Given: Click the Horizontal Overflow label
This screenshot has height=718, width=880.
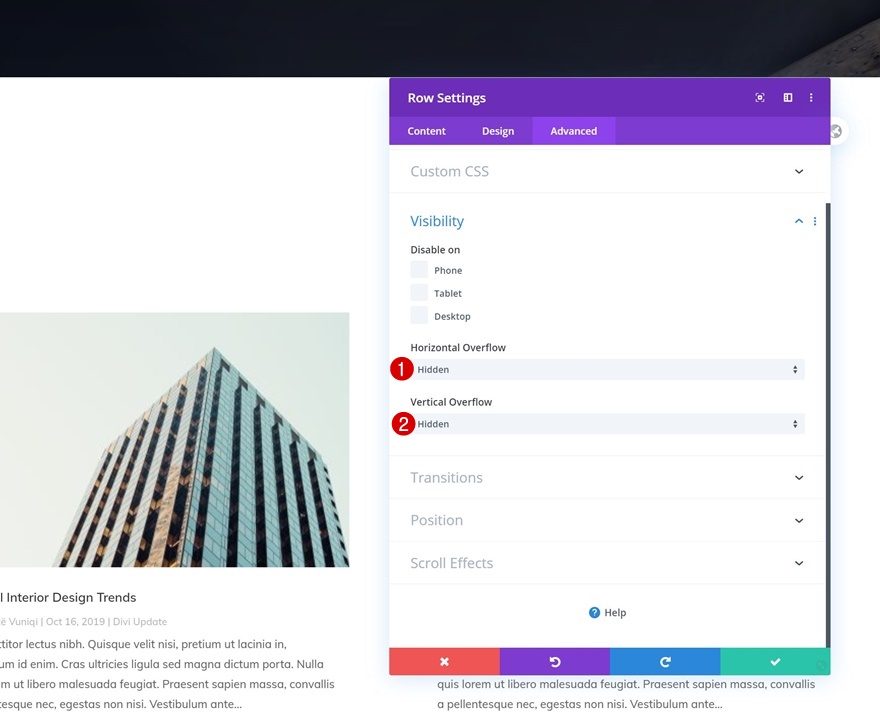Looking at the screenshot, I should tap(458, 347).
